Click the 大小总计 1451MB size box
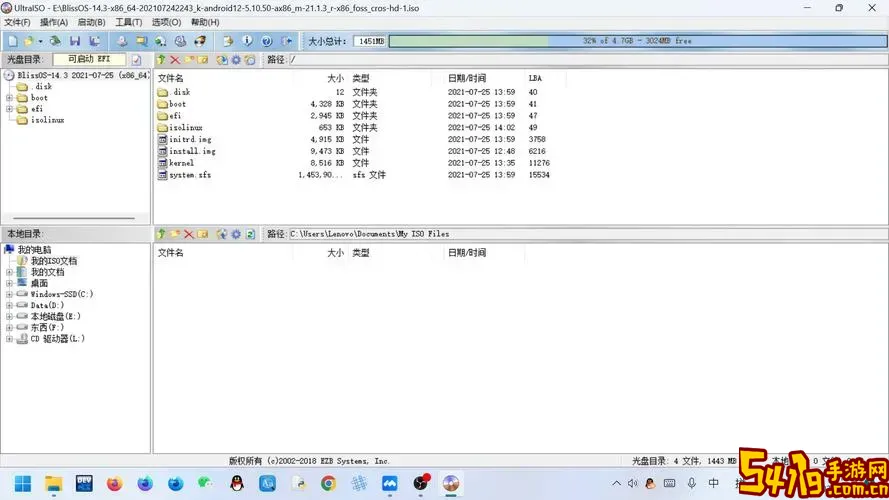889x500 pixels. (370, 41)
